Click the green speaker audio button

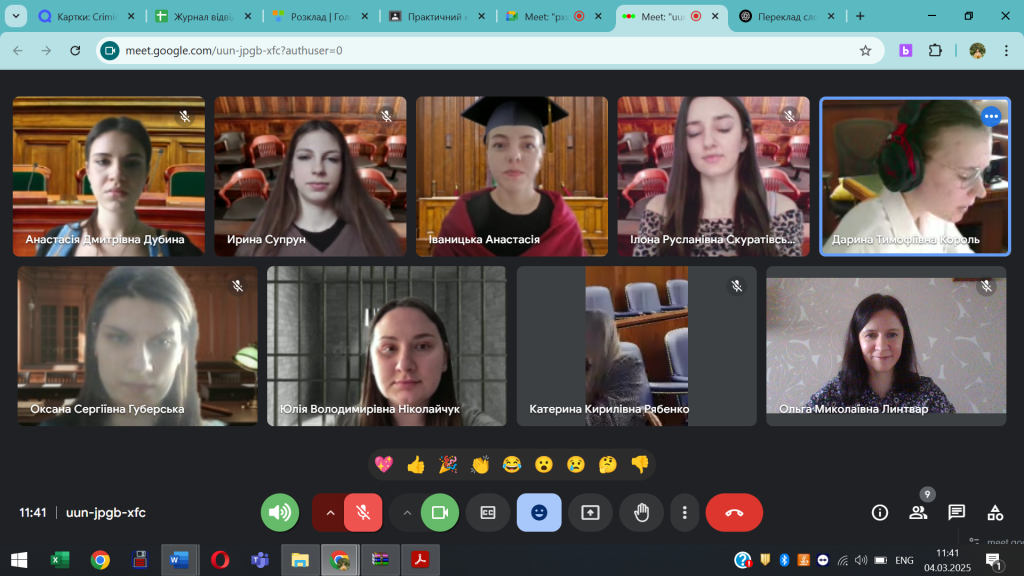point(280,513)
